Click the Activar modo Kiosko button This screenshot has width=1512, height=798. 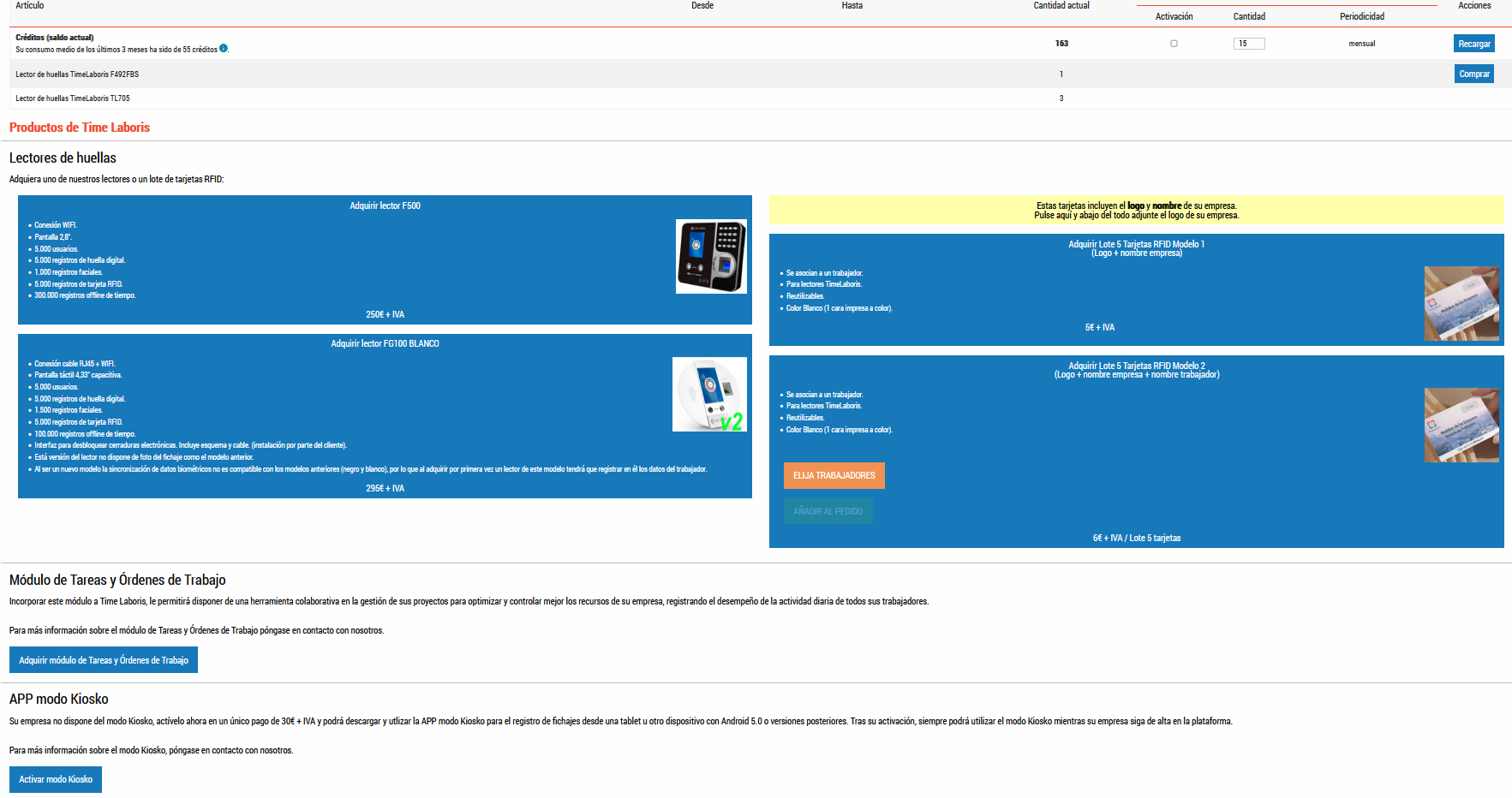pyautogui.click(x=56, y=779)
